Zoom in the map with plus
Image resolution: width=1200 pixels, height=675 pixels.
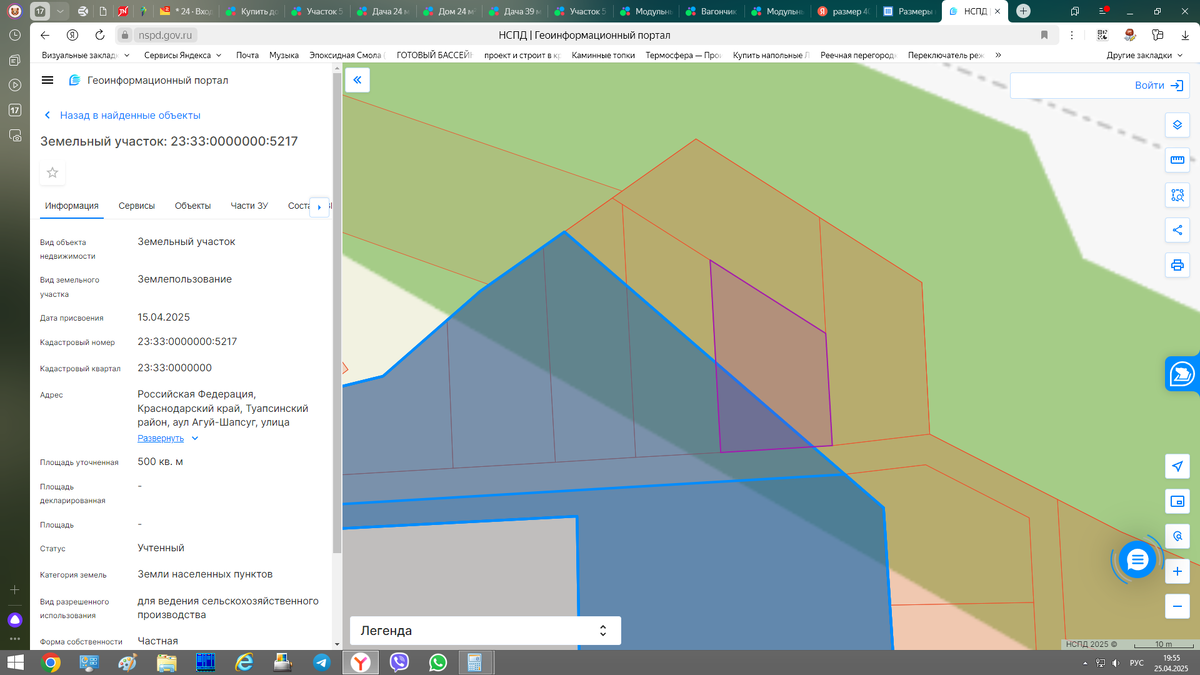point(1177,571)
